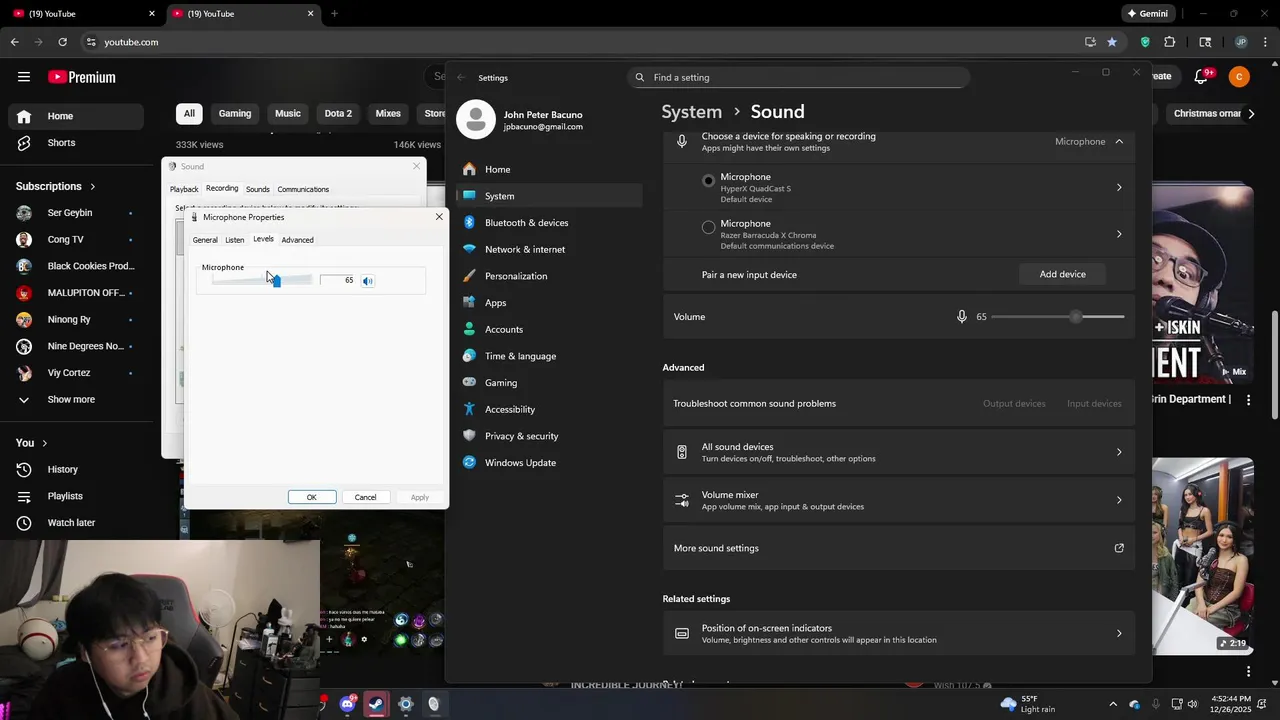Open Chrome JP profile avatar
The image size is (1280, 720).
(1241, 42)
